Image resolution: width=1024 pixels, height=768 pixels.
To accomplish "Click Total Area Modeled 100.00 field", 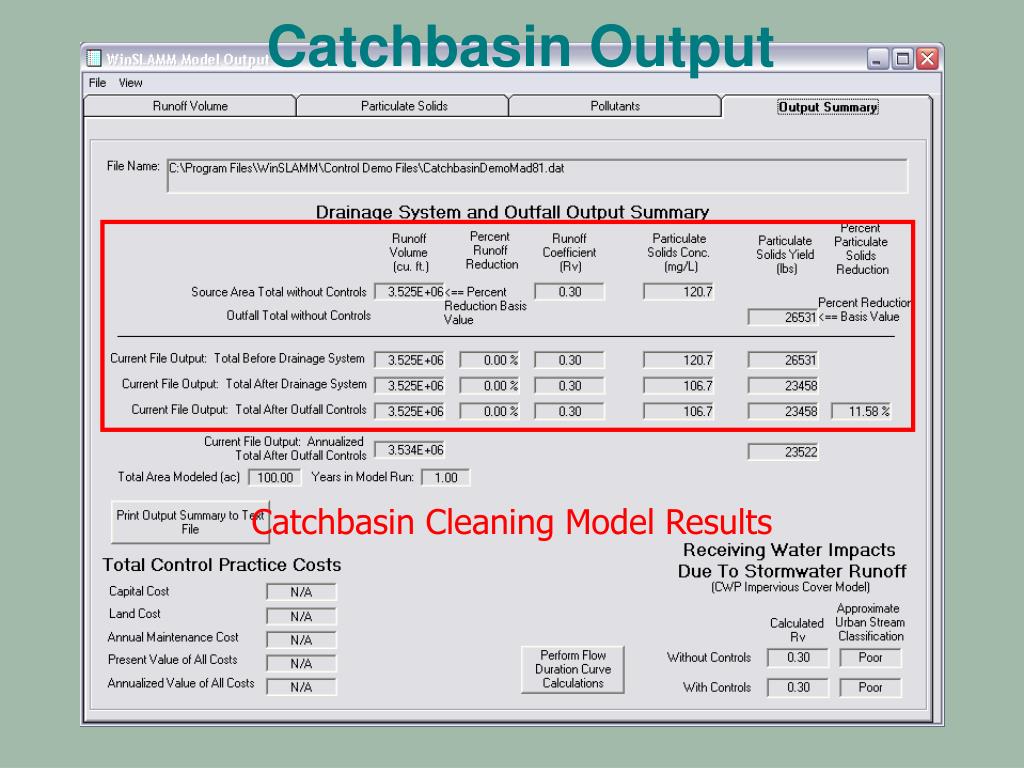I will point(275,477).
